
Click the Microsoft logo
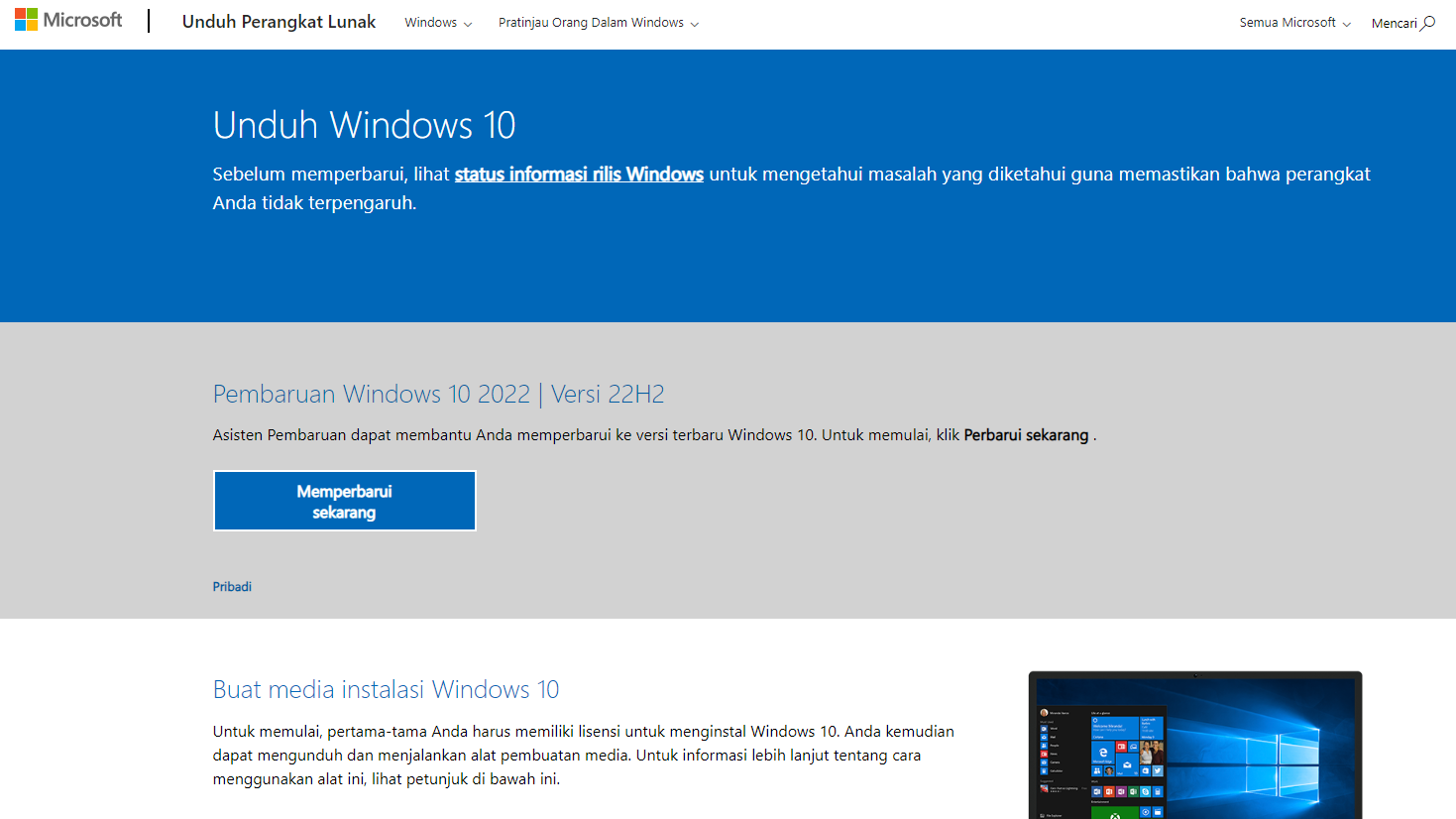68,20
